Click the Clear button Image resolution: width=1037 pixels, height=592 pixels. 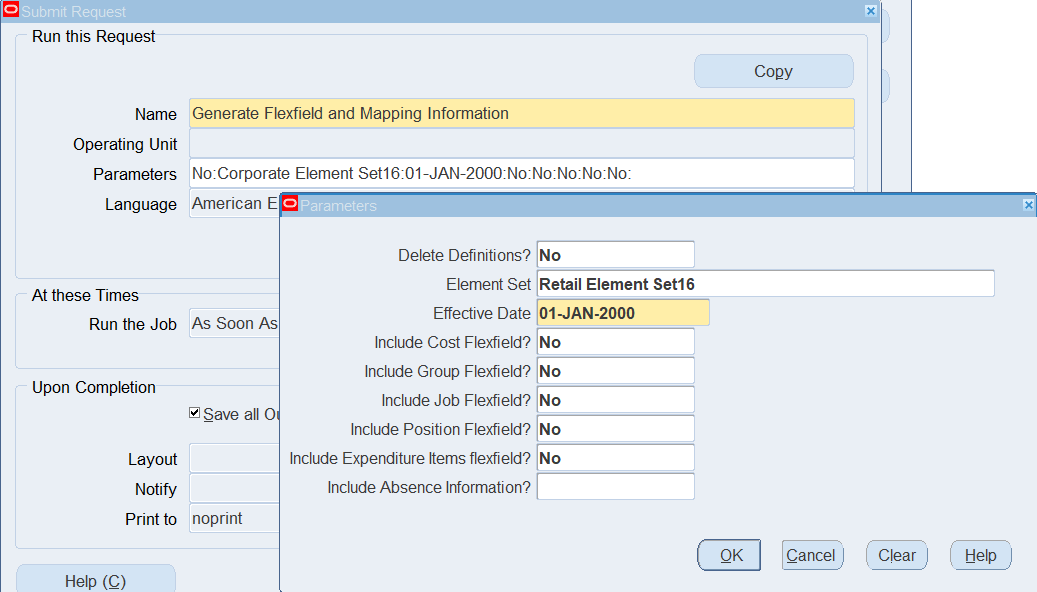[896, 555]
